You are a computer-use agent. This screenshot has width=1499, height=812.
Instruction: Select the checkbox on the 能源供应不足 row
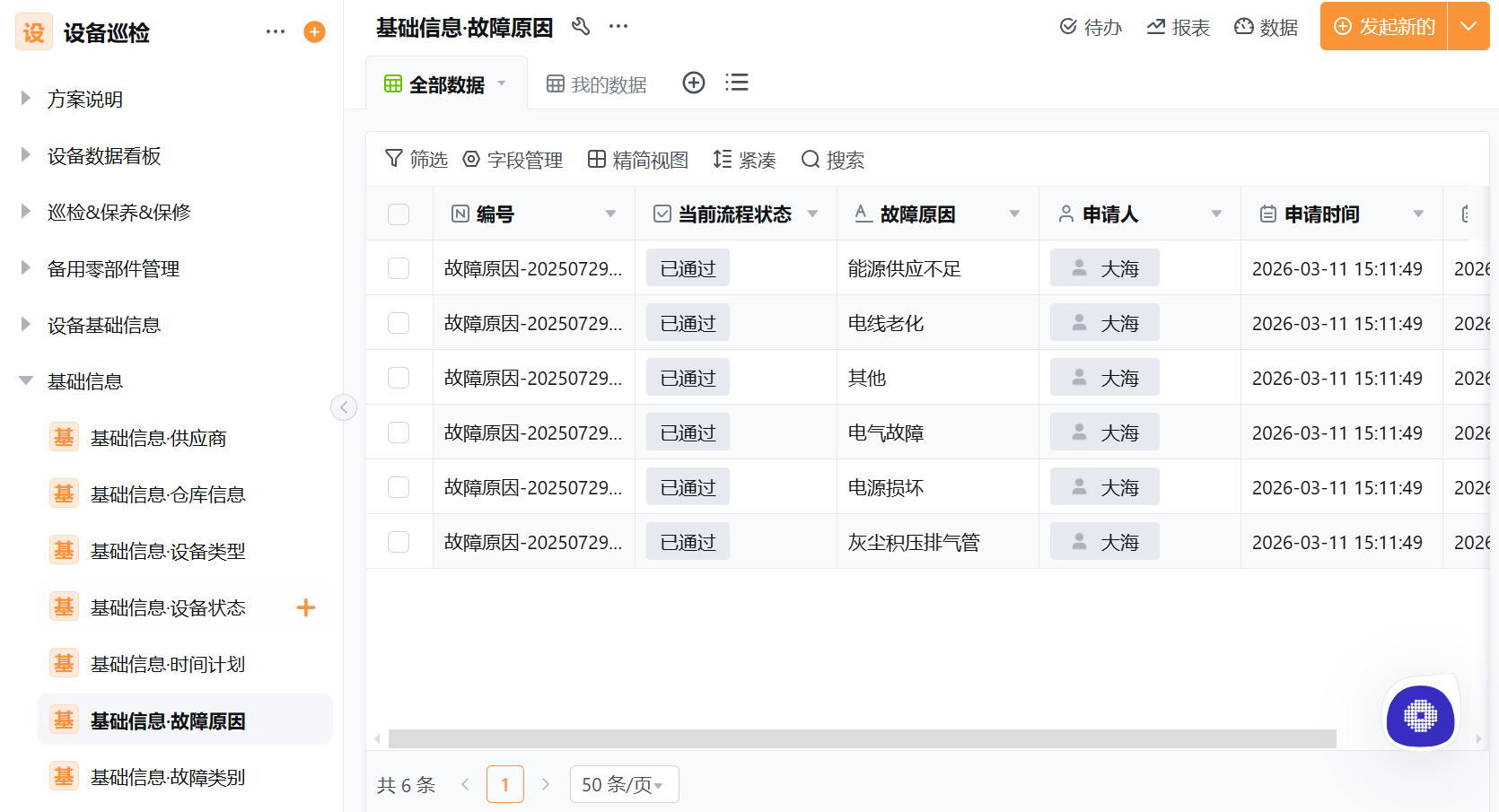pos(398,267)
